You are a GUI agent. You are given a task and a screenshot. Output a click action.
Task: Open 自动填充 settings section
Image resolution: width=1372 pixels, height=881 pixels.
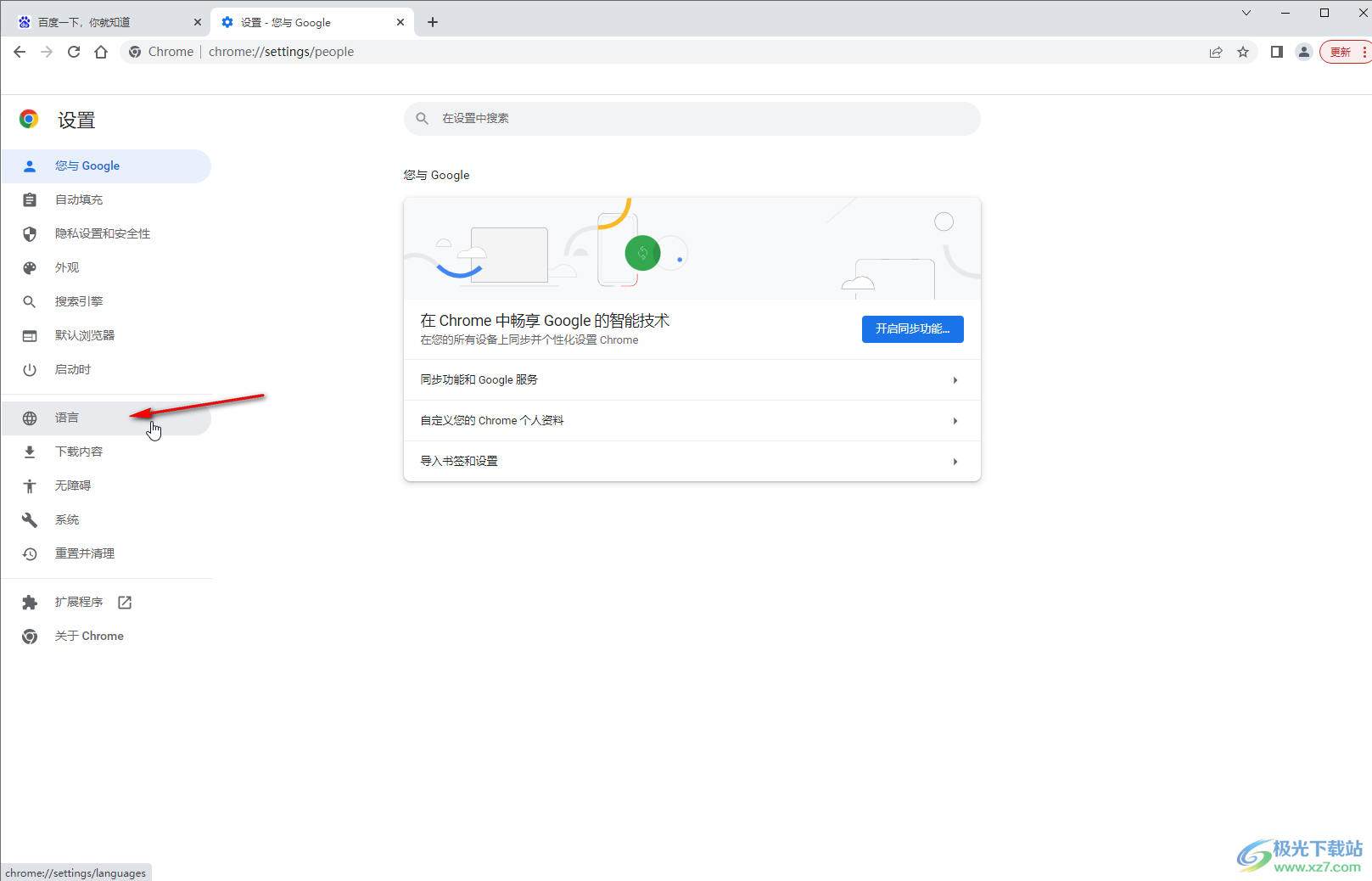[106, 200]
